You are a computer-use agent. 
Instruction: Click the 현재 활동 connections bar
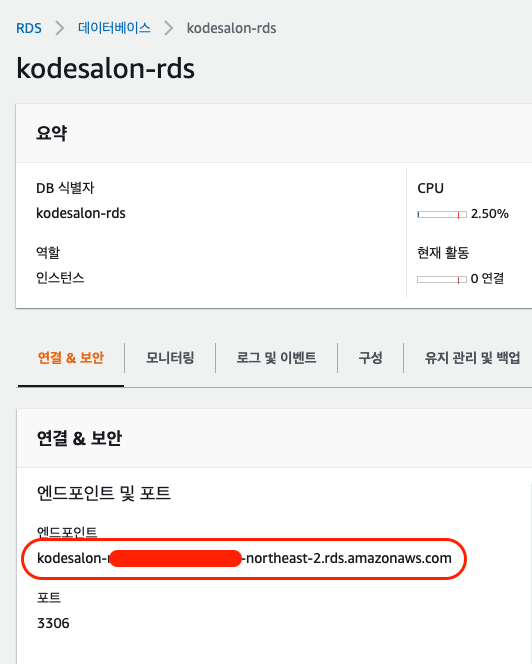(x=442, y=279)
